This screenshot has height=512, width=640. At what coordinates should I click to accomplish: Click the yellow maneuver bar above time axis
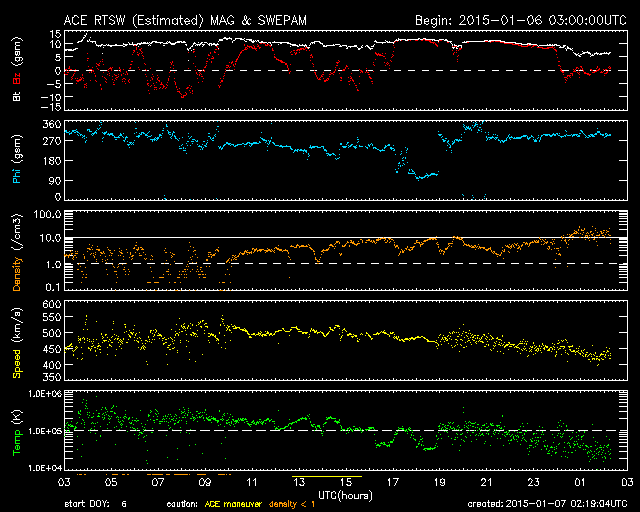[x=327, y=476]
